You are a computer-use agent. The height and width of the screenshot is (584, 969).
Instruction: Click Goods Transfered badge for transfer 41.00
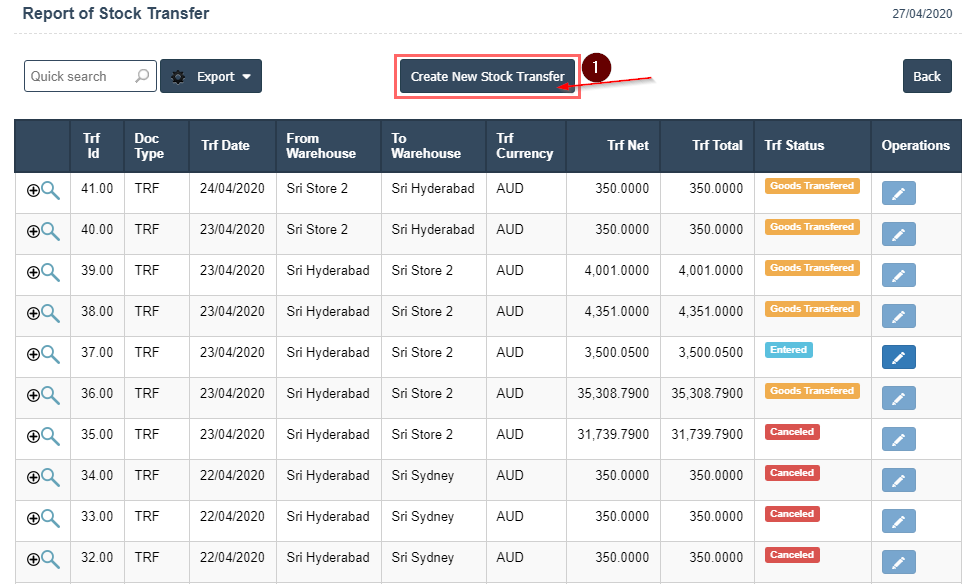811,186
